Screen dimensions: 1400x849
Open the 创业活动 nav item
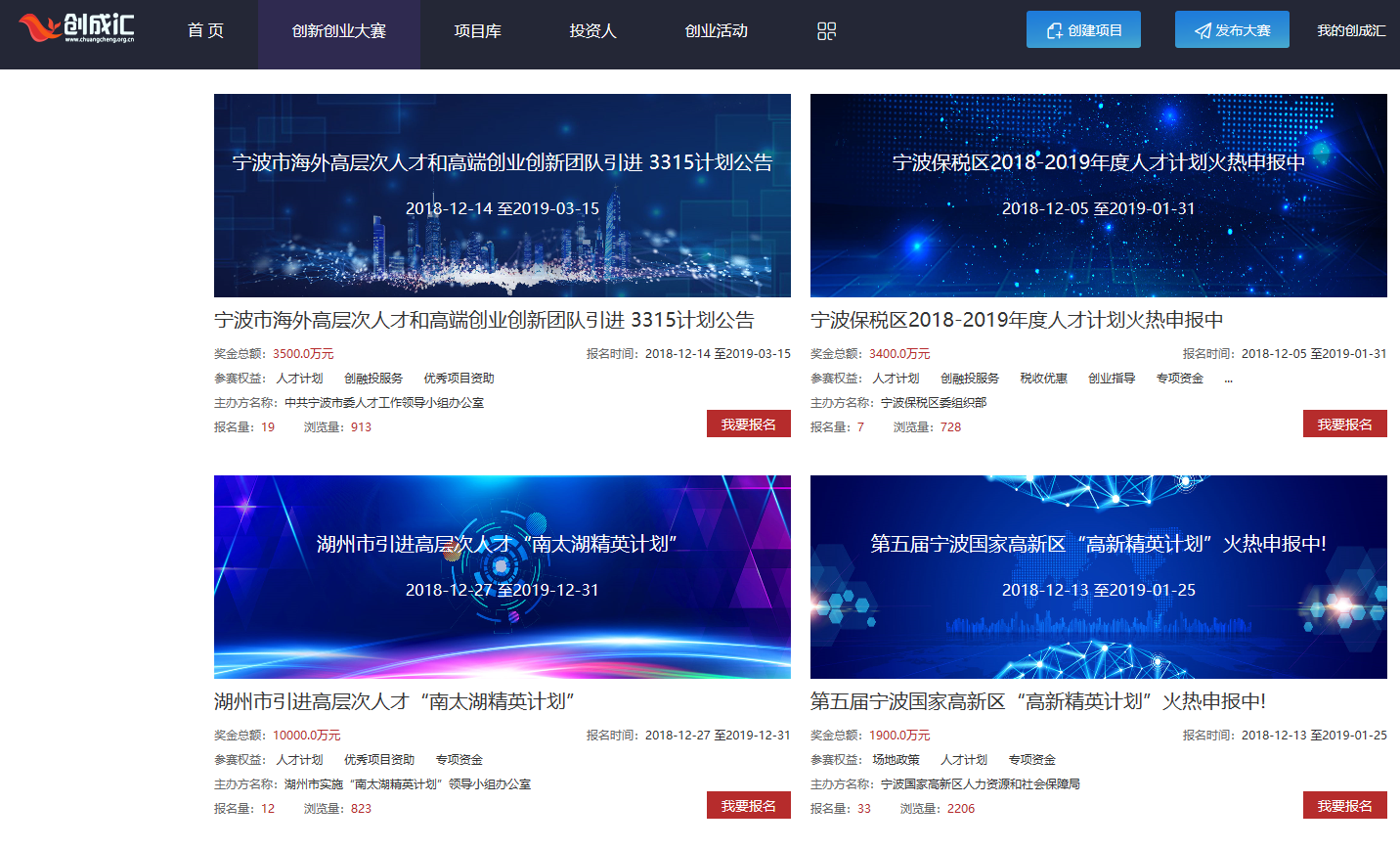click(x=716, y=31)
